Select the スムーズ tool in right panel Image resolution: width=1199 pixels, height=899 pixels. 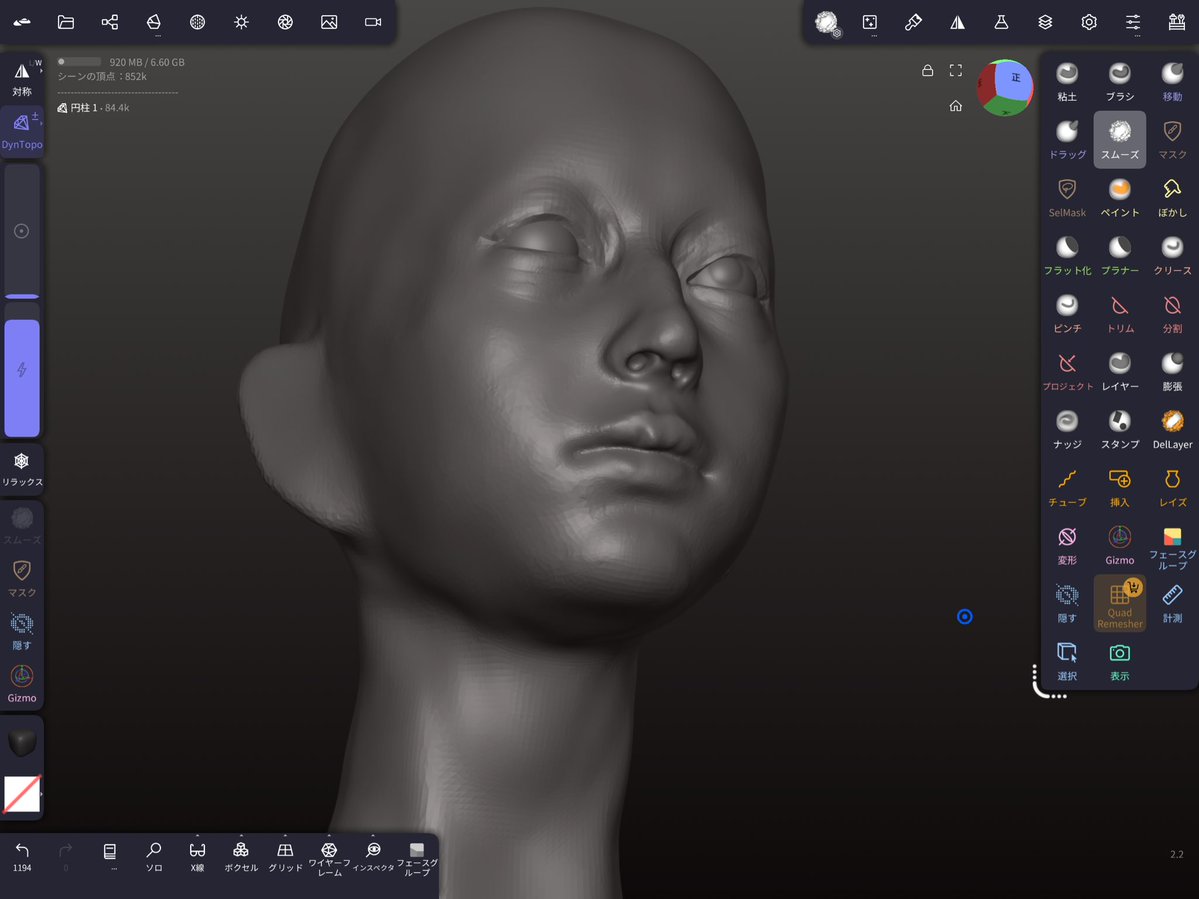coord(1119,139)
